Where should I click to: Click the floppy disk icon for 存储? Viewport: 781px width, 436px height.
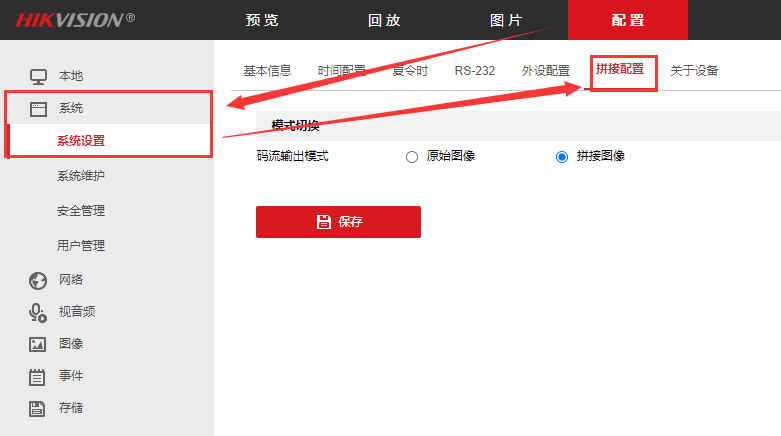click(38, 408)
